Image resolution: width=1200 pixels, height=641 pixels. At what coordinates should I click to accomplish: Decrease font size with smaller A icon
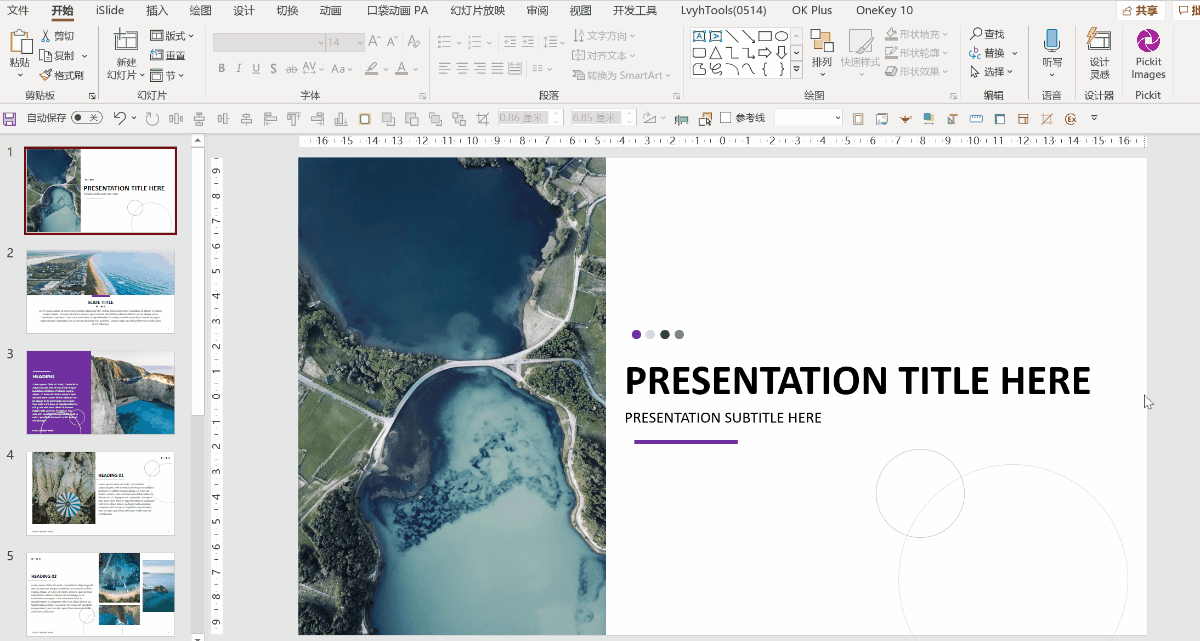(392, 42)
